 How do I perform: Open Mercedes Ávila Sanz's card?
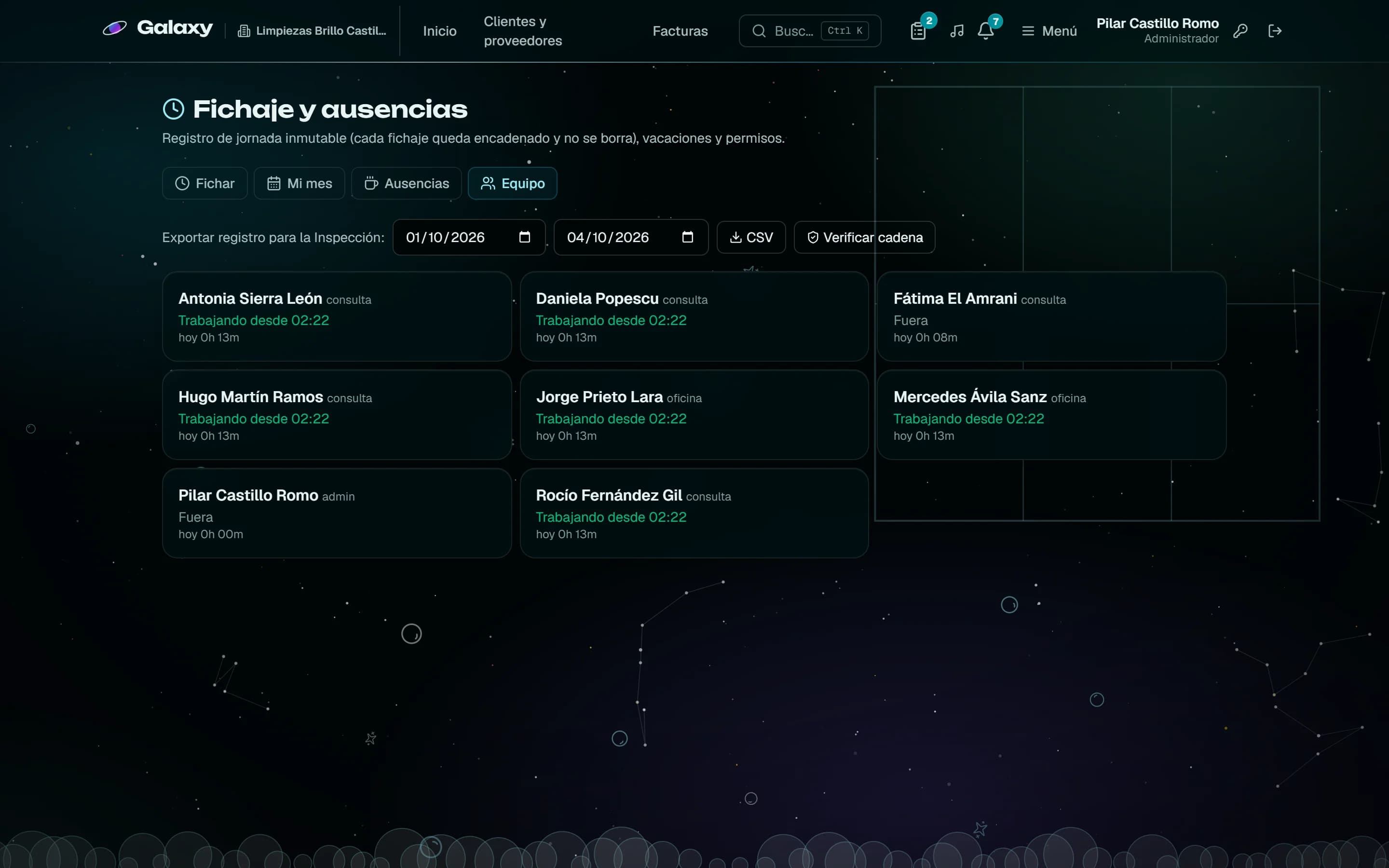[1051, 415]
